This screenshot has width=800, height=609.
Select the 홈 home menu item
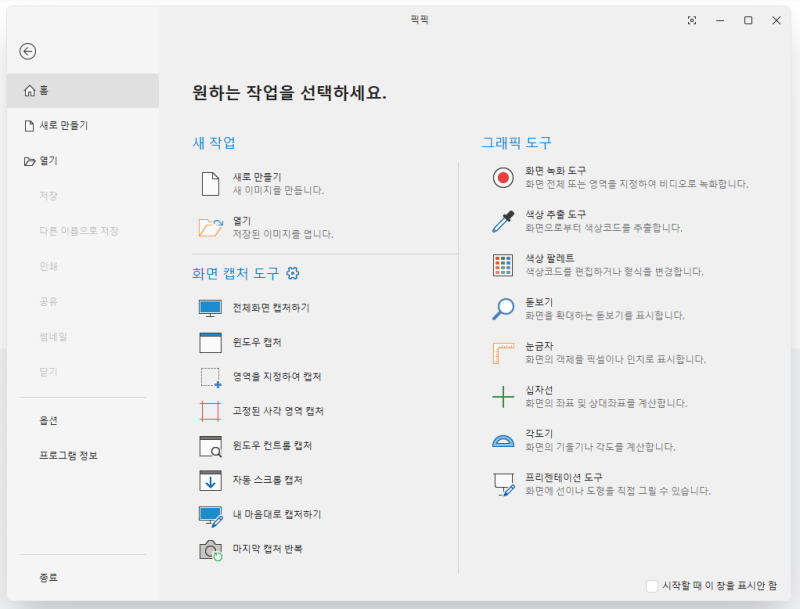(83, 91)
